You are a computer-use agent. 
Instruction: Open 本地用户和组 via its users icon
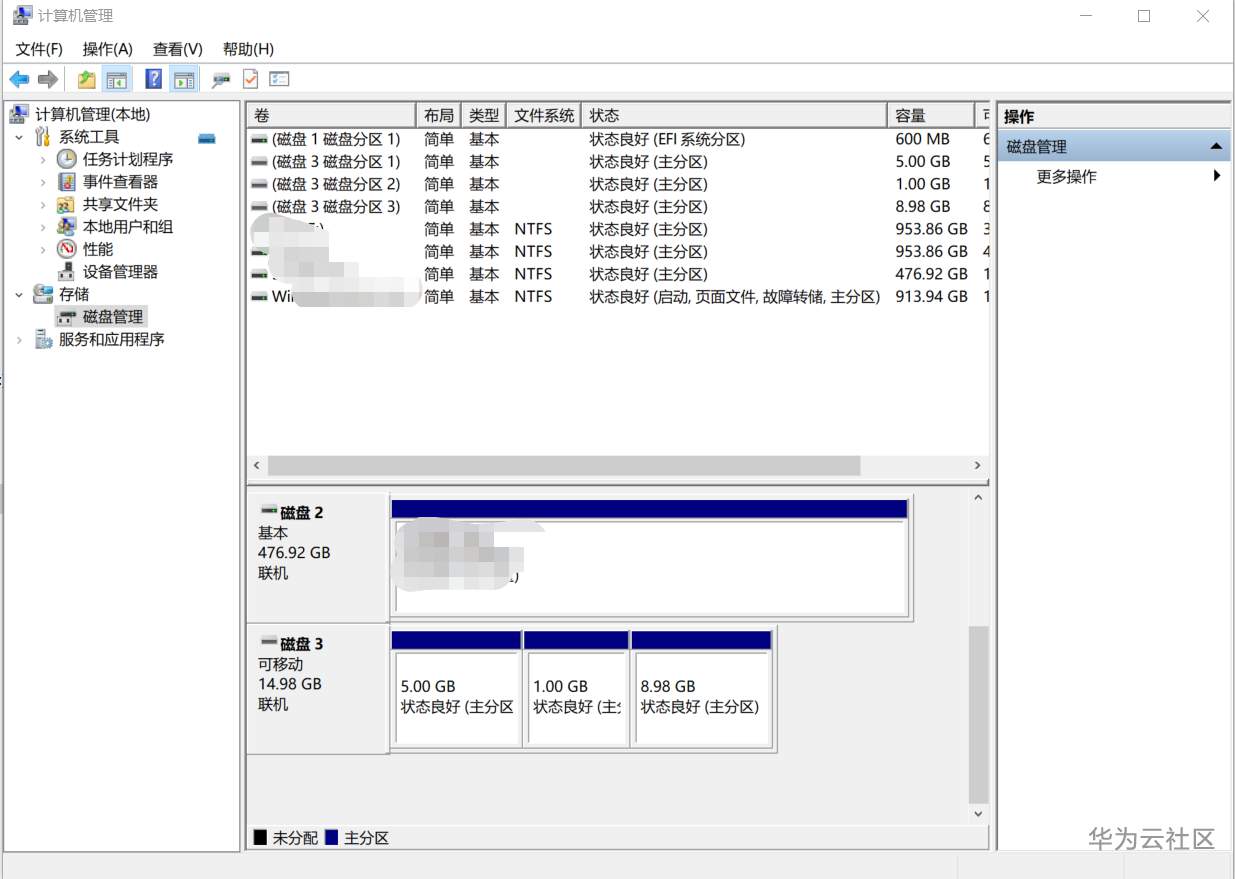67,227
